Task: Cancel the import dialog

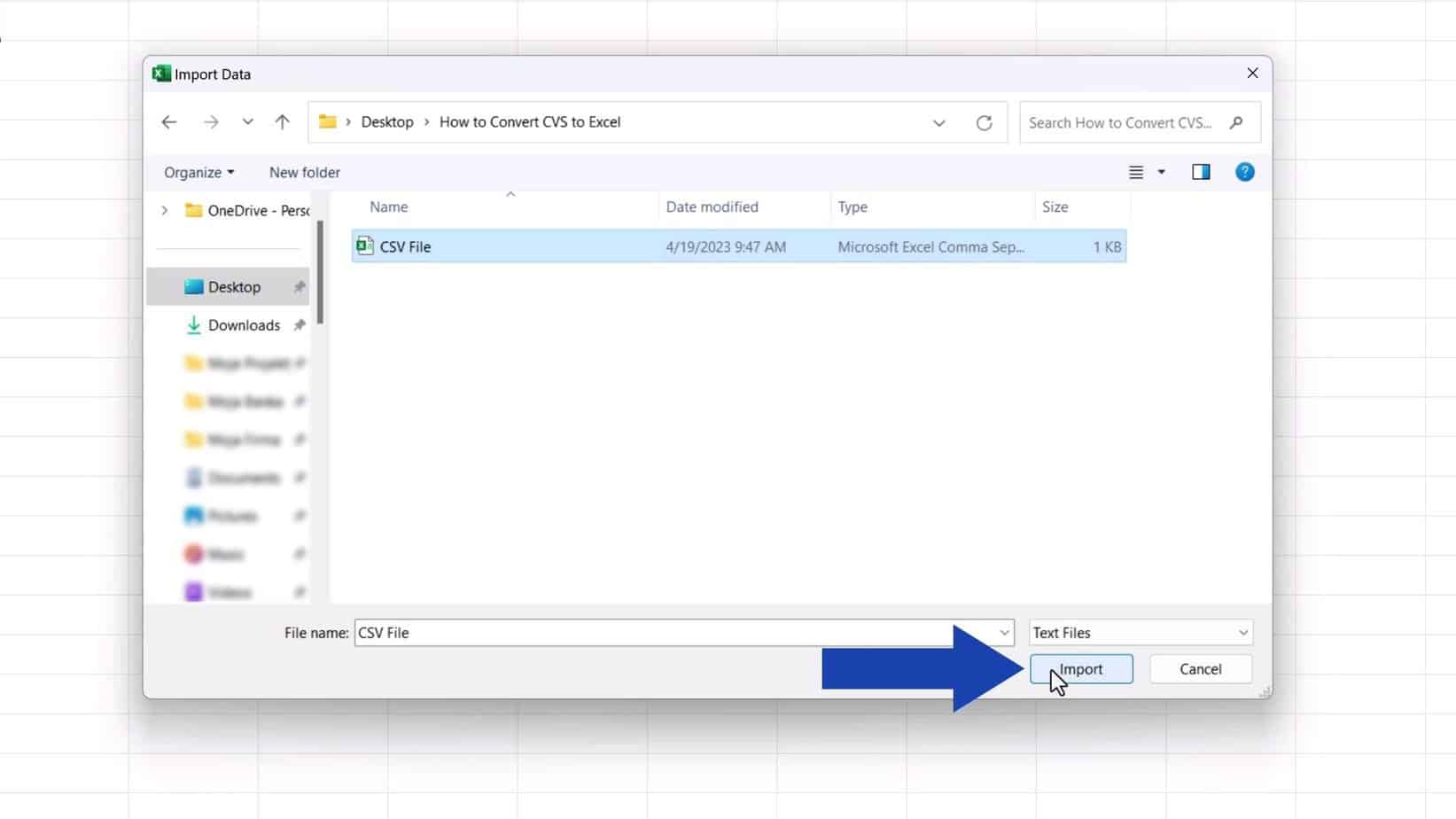Action: pos(1200,668)
